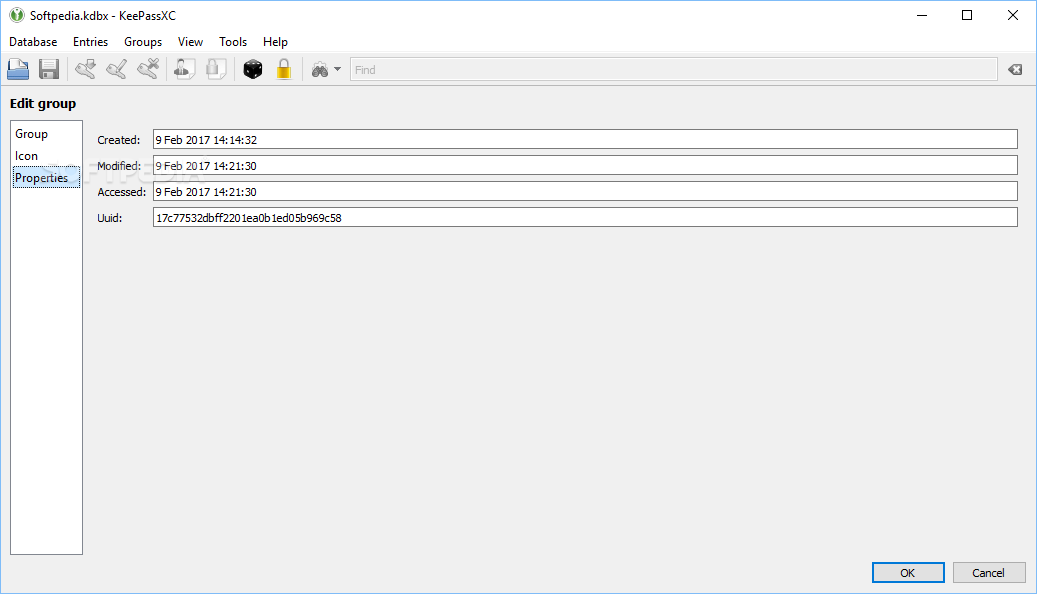Viewport: 1037px width, 594px height.
Task: Click the Uuid value field
Action: [x=585, y=218]
